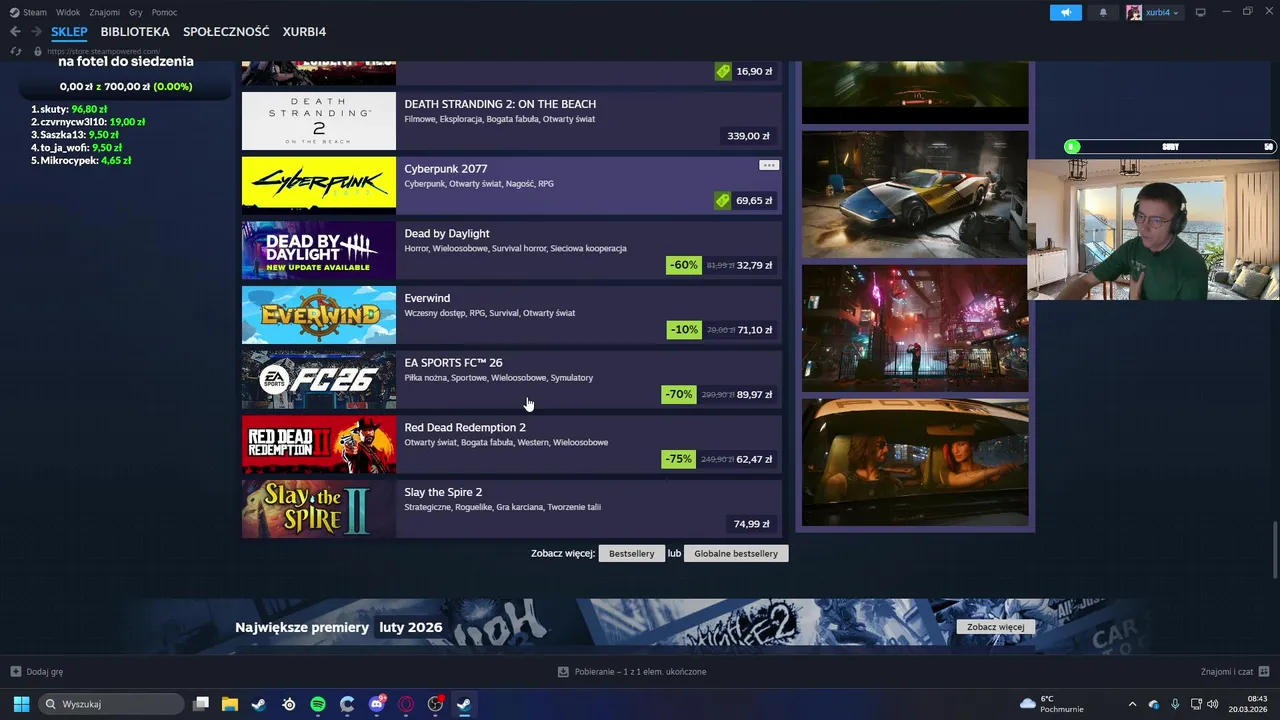Screen dimensions: 1280x720
Task: Click the Steam news megaphone icon
Action: pos(1066,12)
